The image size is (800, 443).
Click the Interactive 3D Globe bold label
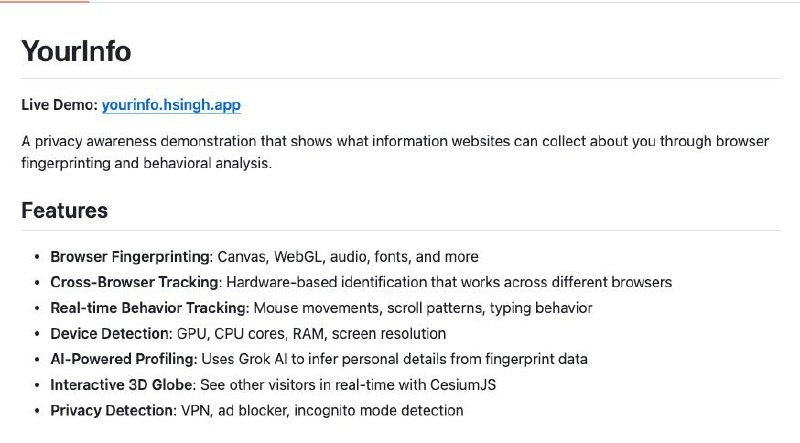point(123,384)
